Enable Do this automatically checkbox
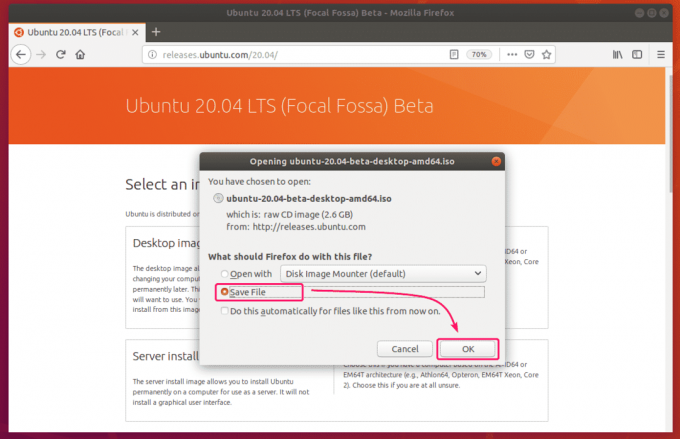680x439 pixels. click(225, 311)
